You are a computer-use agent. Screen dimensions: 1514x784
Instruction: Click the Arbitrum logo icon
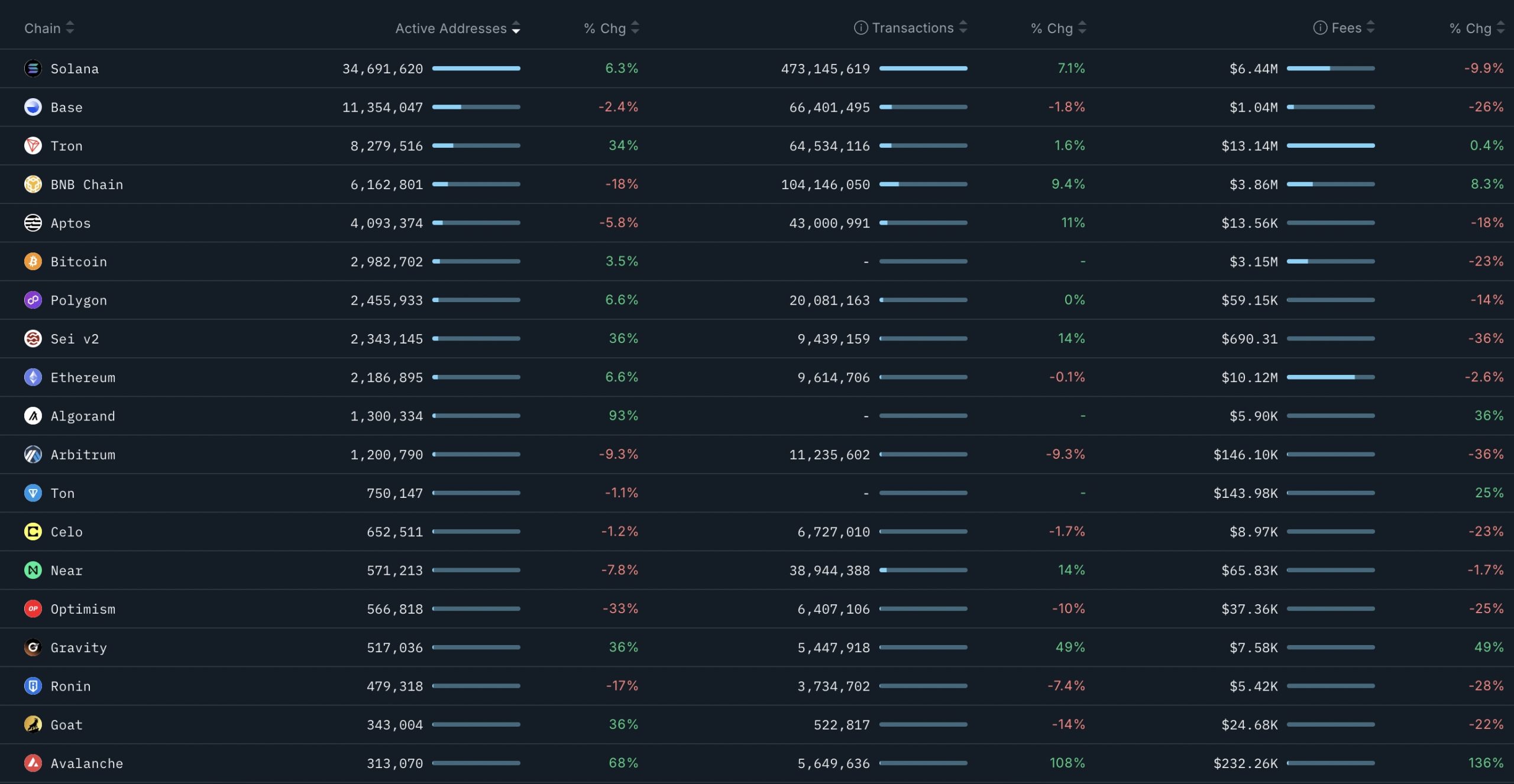pyautogui.click(x=33, y=454)
